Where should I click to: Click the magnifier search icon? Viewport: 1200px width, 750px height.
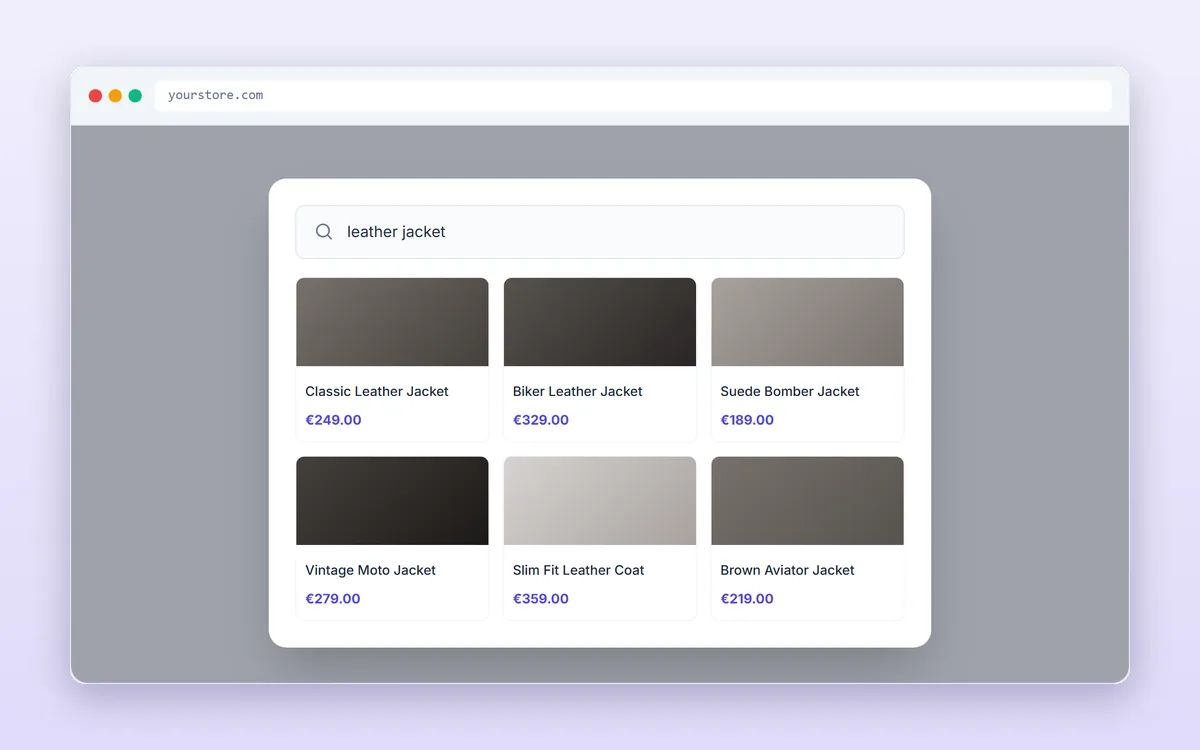[x=324, y=232]
